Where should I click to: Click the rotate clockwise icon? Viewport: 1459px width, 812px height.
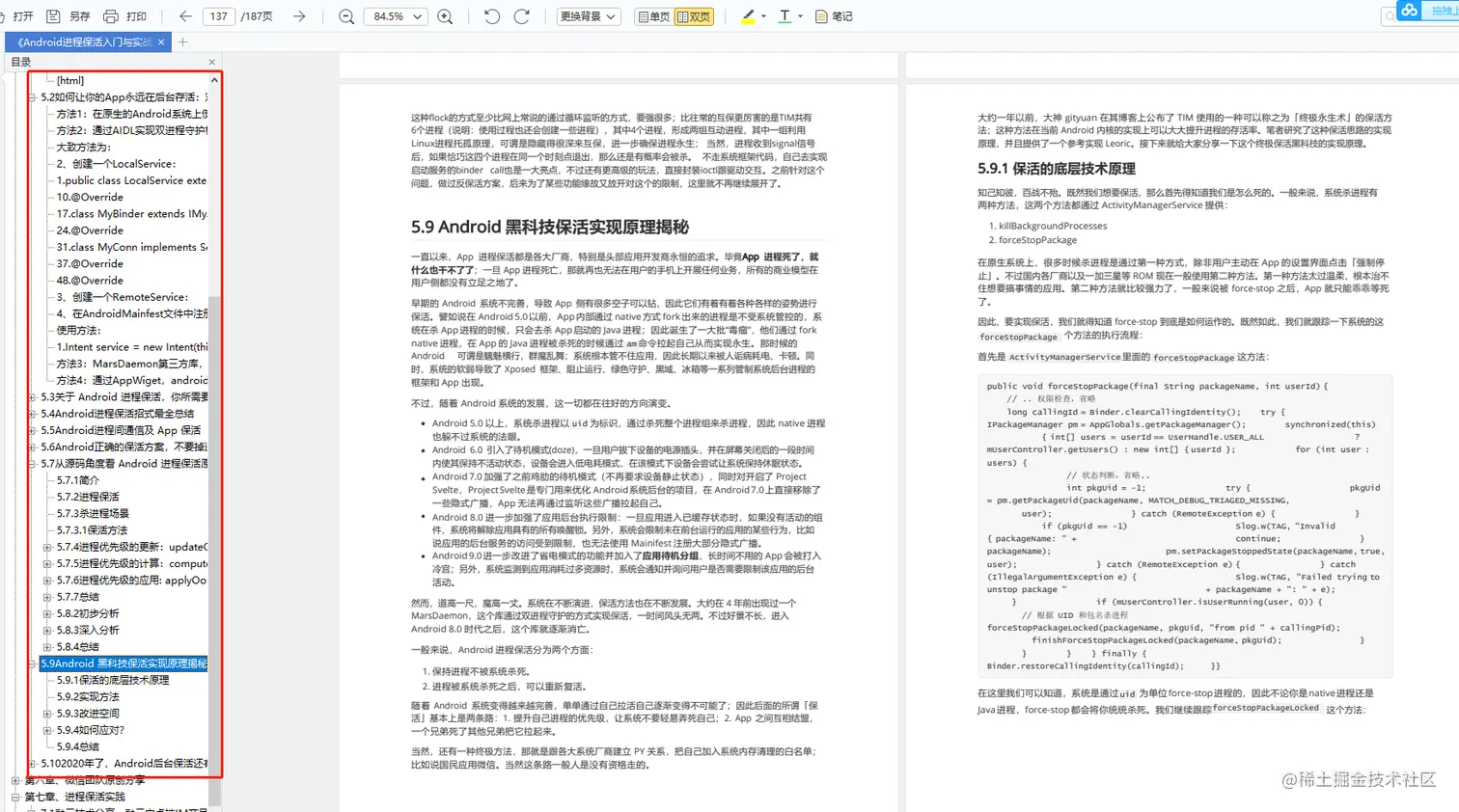(x=522, y=16)
